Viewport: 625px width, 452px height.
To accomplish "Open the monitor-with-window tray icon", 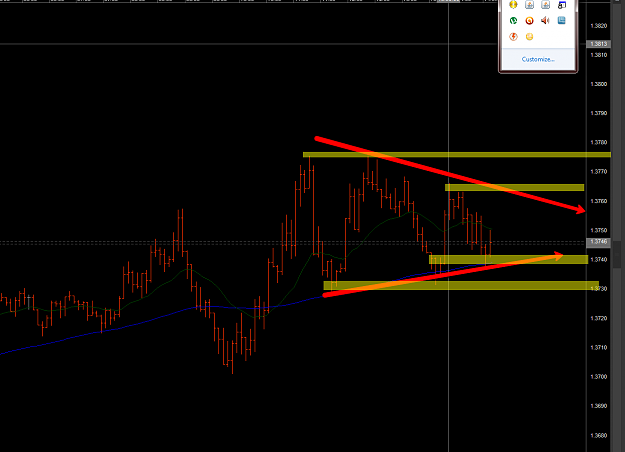I will point(562,5).
